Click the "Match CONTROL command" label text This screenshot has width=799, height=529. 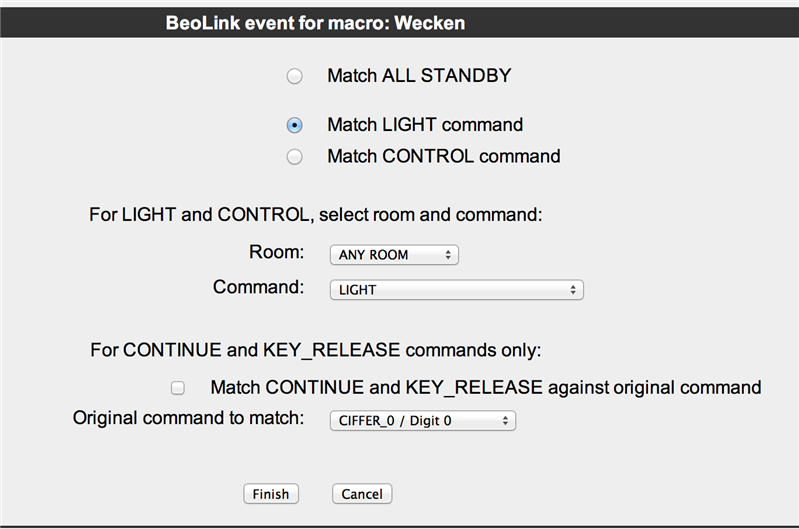tap(443, 156)
